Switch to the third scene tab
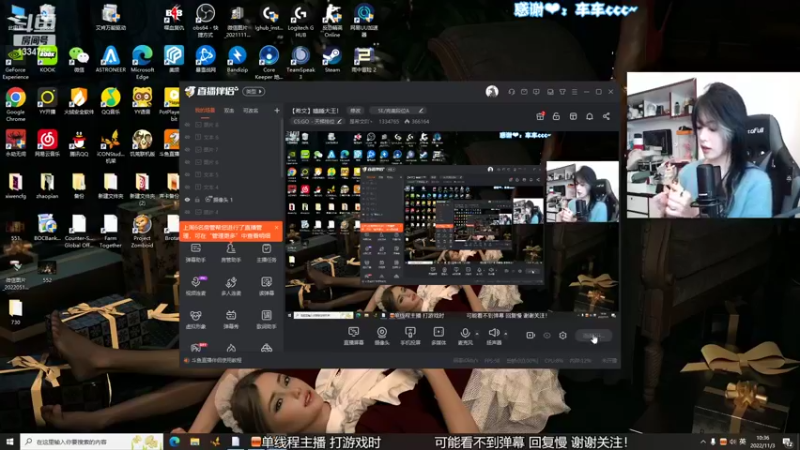Viewport: 800px width, 450px height. pos(251,110)
